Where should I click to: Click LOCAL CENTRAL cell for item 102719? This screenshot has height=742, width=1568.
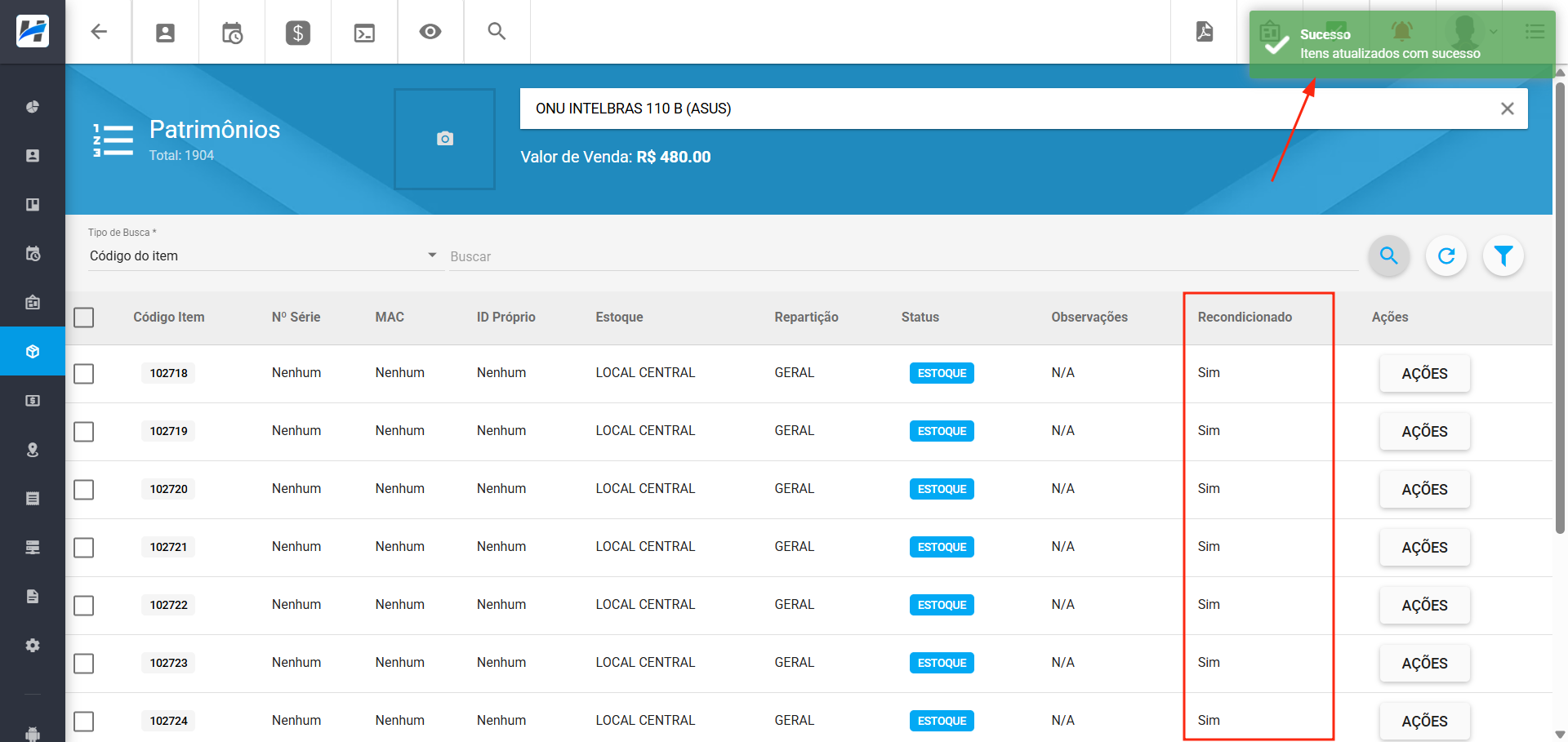[645, 431]
